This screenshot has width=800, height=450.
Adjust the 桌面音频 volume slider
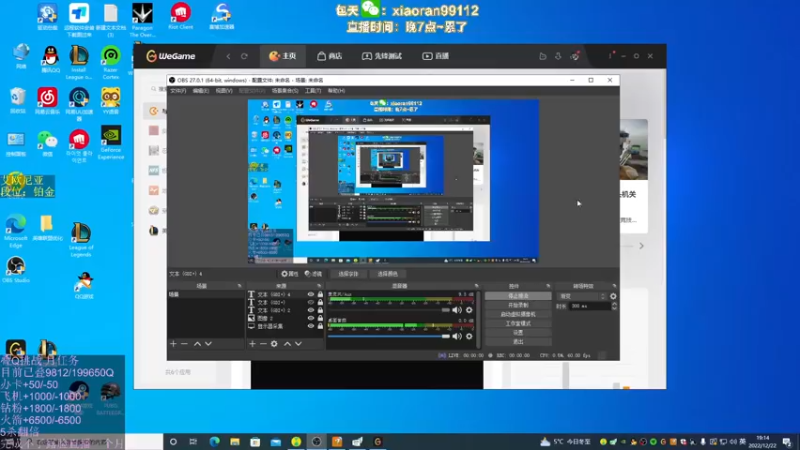[x=389, y=336]
